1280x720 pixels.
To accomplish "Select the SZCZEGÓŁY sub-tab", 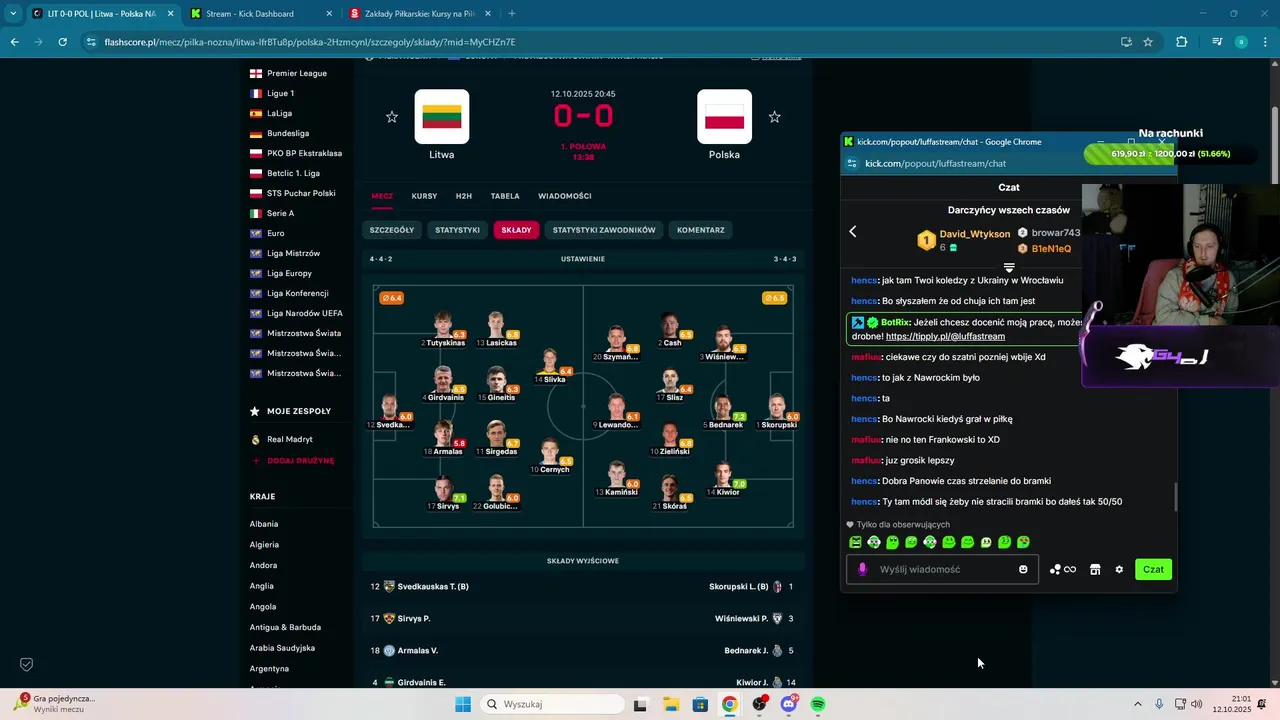I will pos(392,230).
